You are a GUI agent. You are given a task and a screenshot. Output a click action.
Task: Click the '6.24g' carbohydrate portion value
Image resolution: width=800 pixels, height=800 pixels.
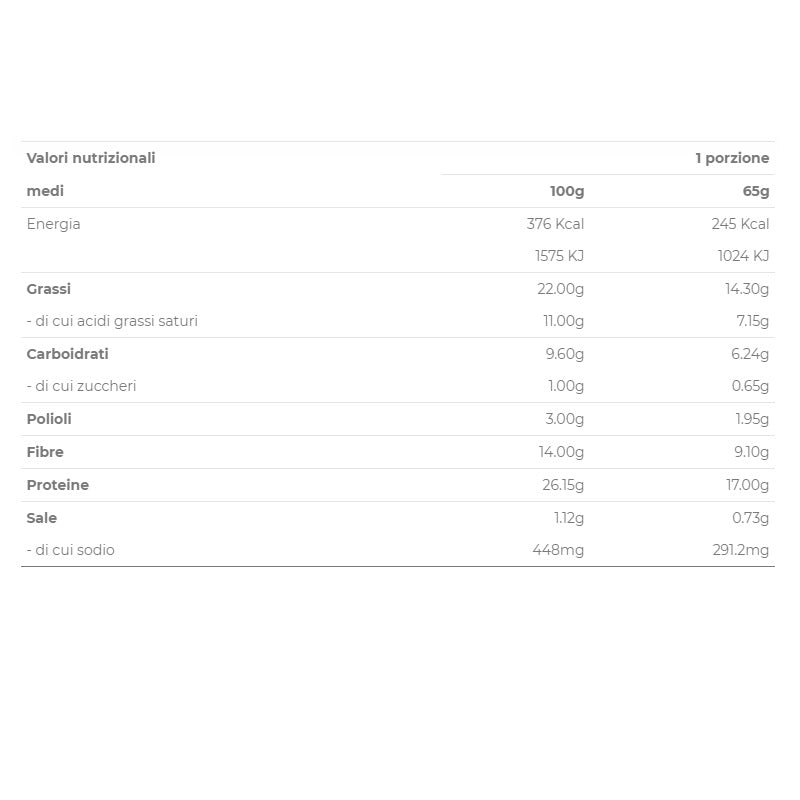tap(750, 354)
